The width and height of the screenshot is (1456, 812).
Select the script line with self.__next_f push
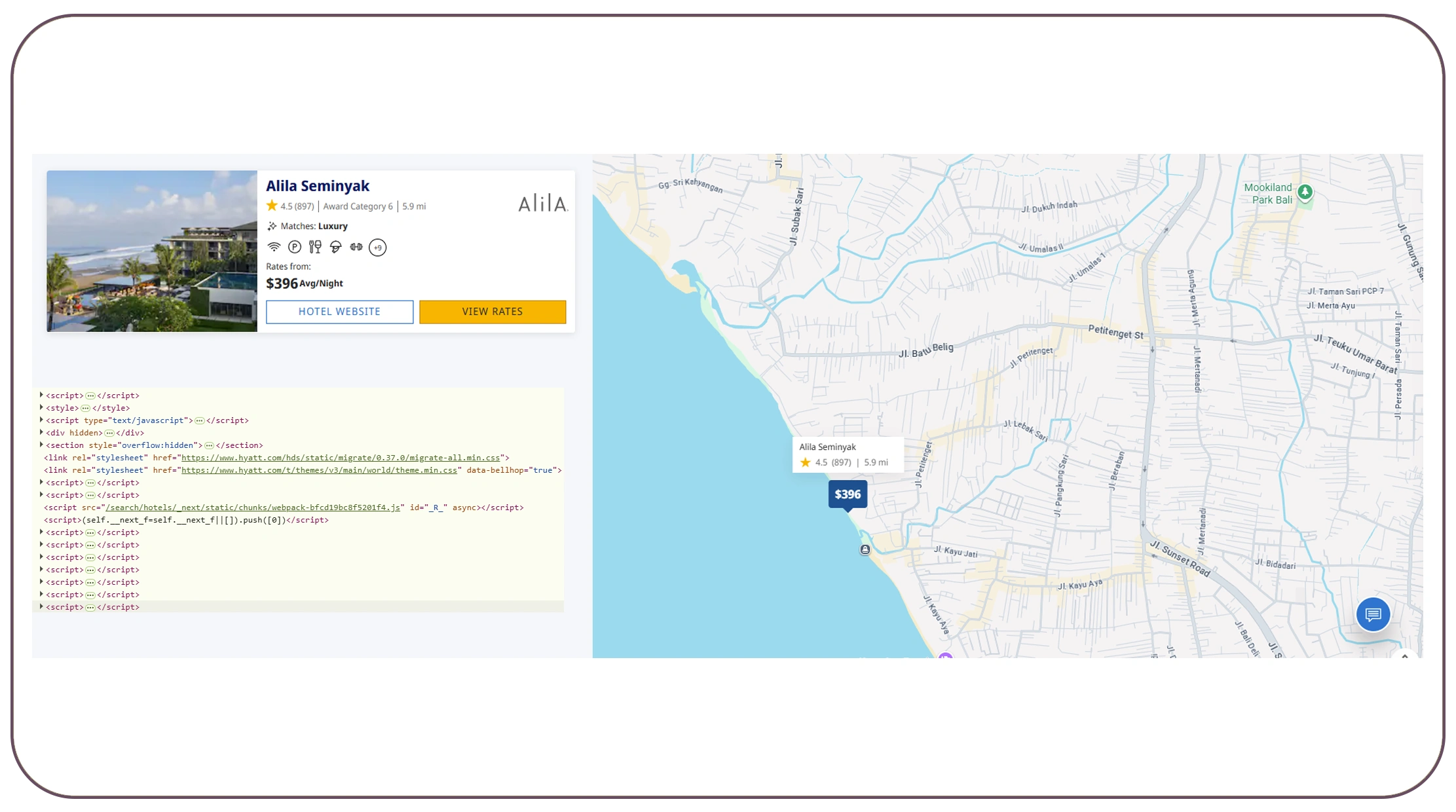186,520
